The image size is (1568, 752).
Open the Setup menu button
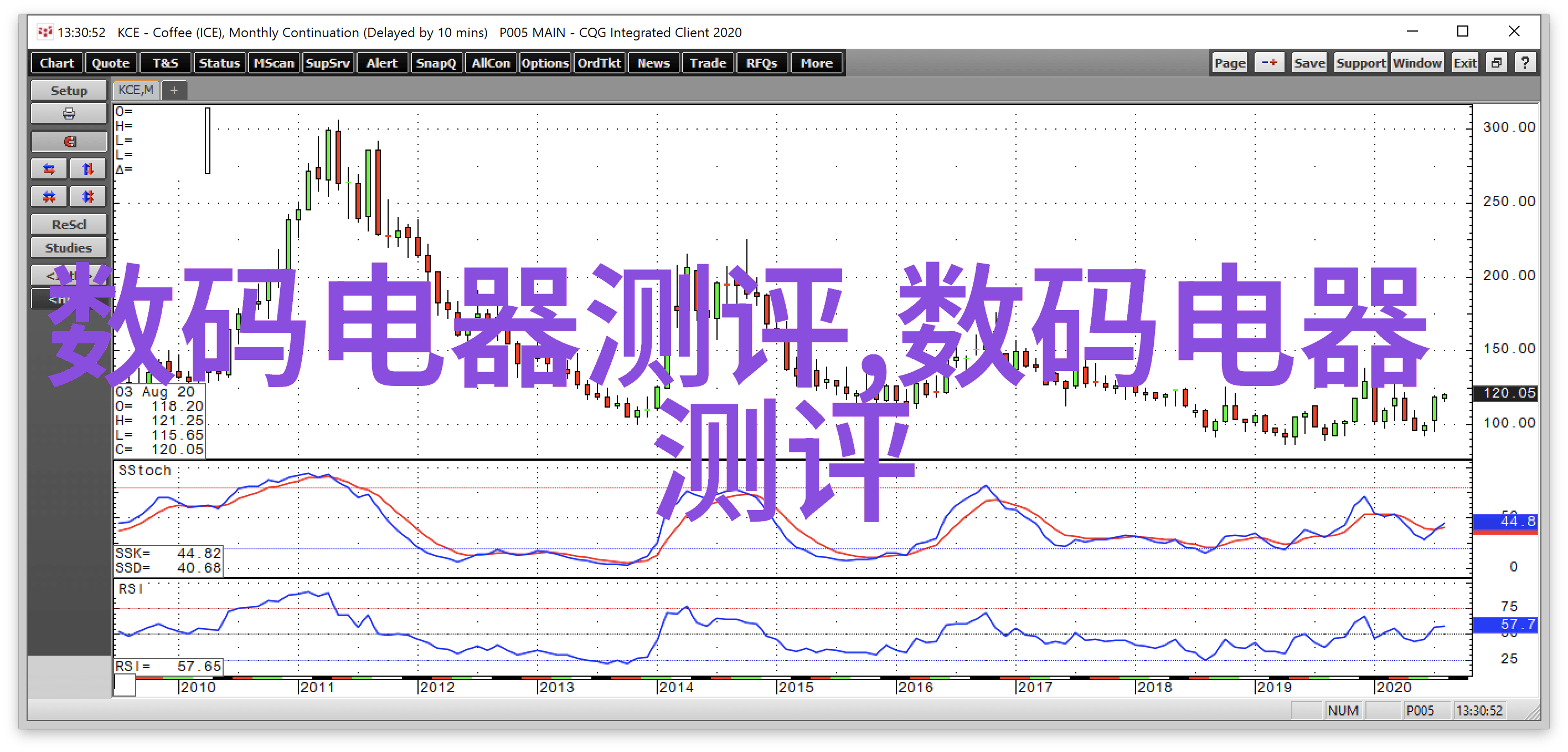click(x=69, y=90)
